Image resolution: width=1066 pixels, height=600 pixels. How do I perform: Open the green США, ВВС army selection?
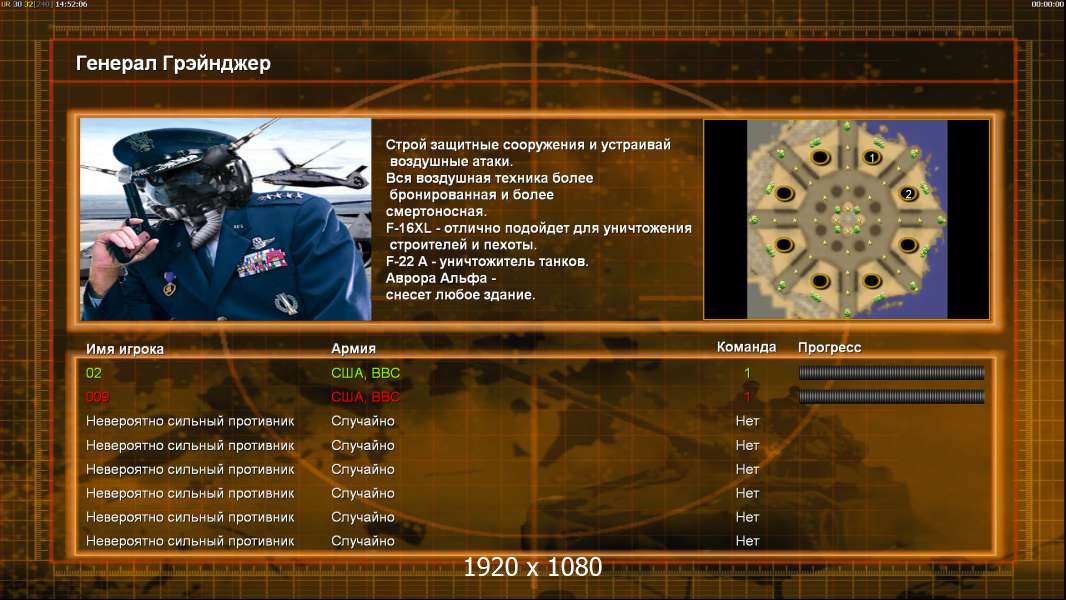[366, 373]
